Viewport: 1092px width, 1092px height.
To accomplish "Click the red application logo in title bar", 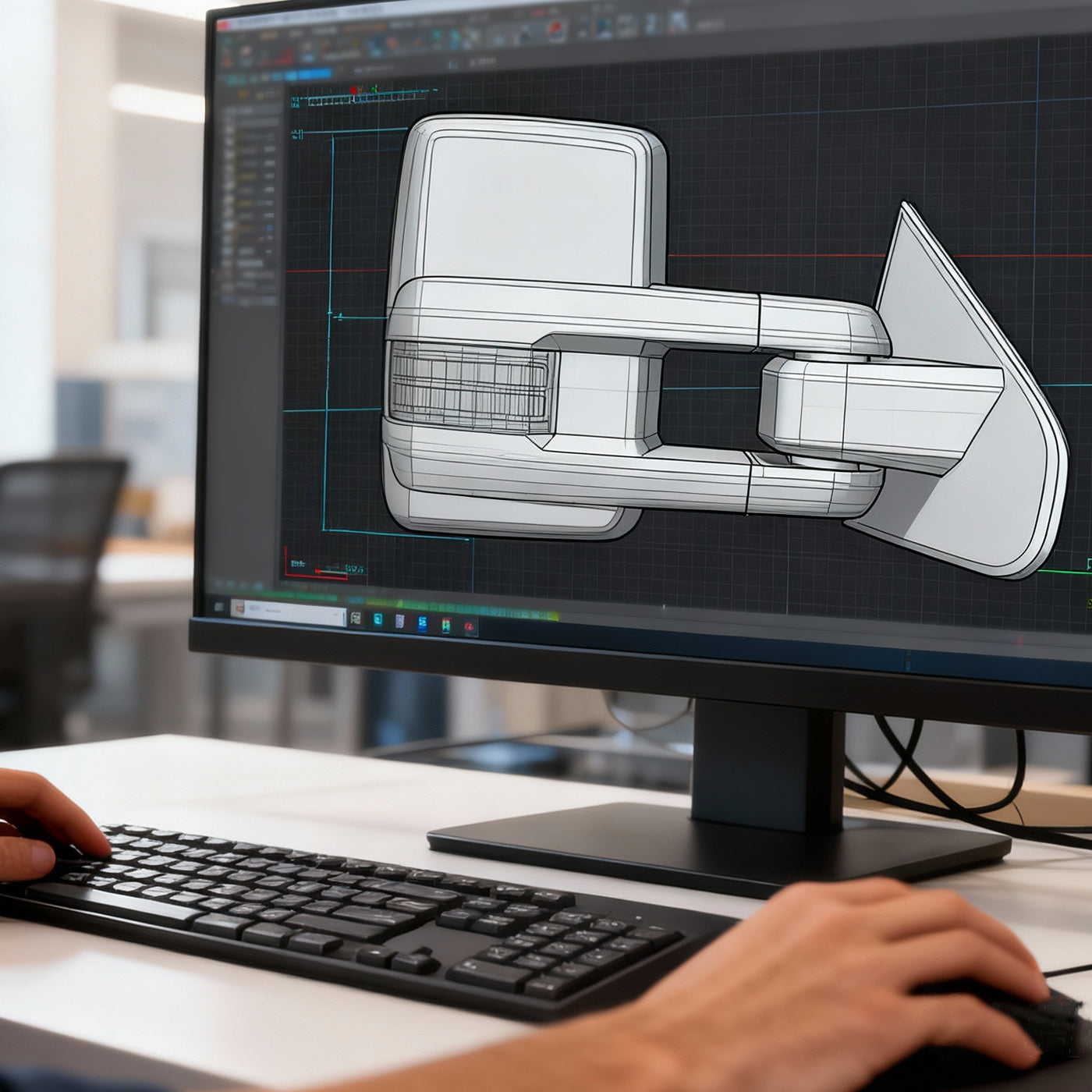I will click(224, 25).
